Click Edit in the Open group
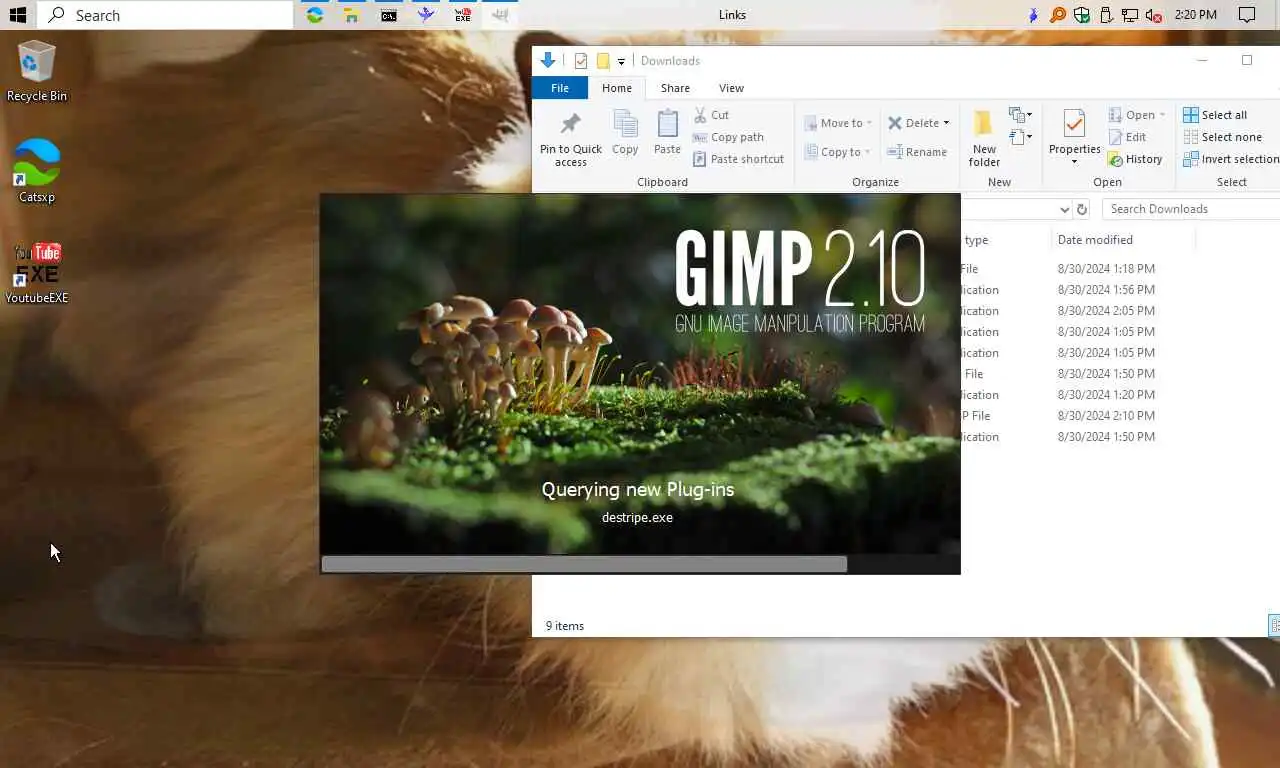 [1127, 137]
